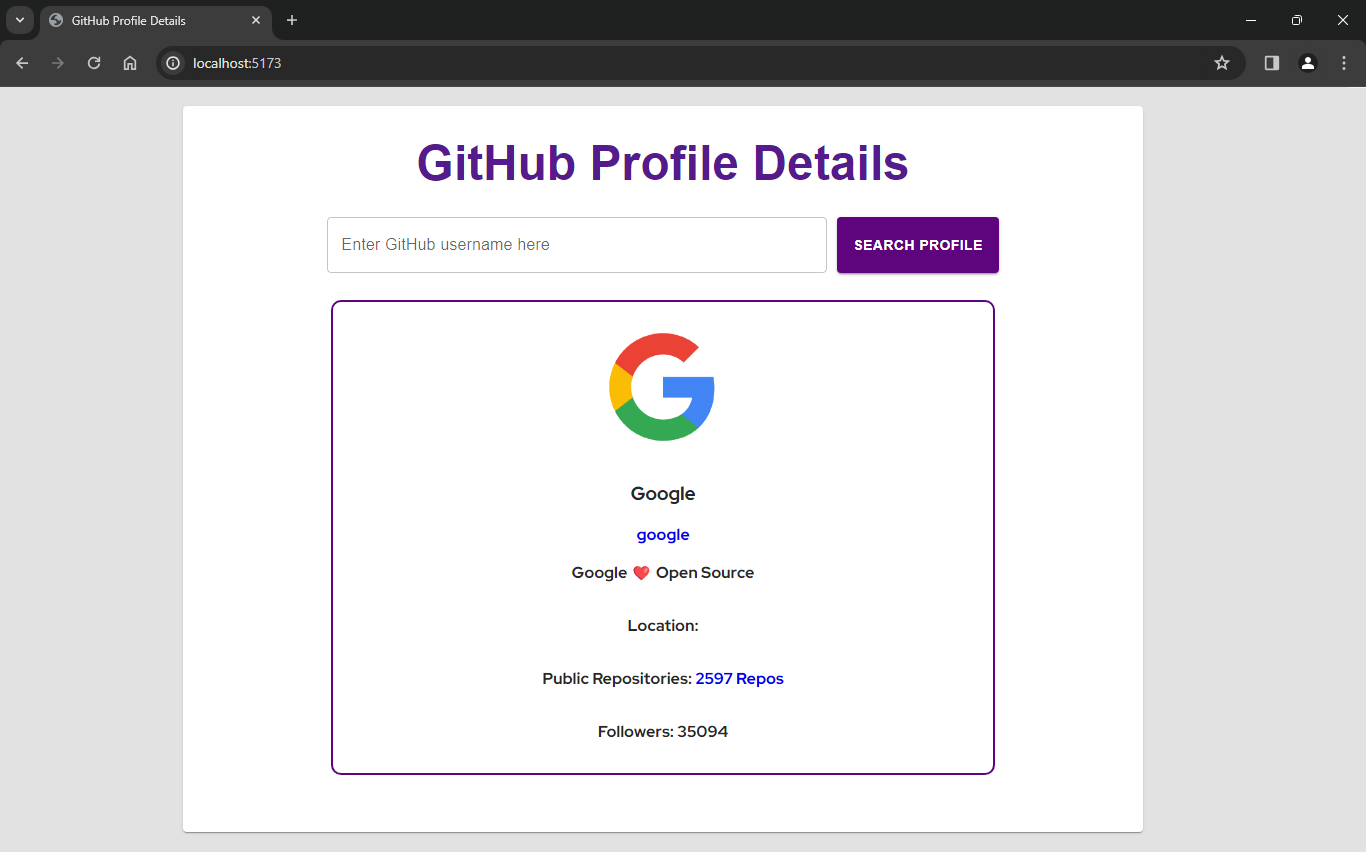The width and height of the screenshot is (1366, 852).
Task: Click the 'Followers: 35094' text
Action: click(663, 732)
